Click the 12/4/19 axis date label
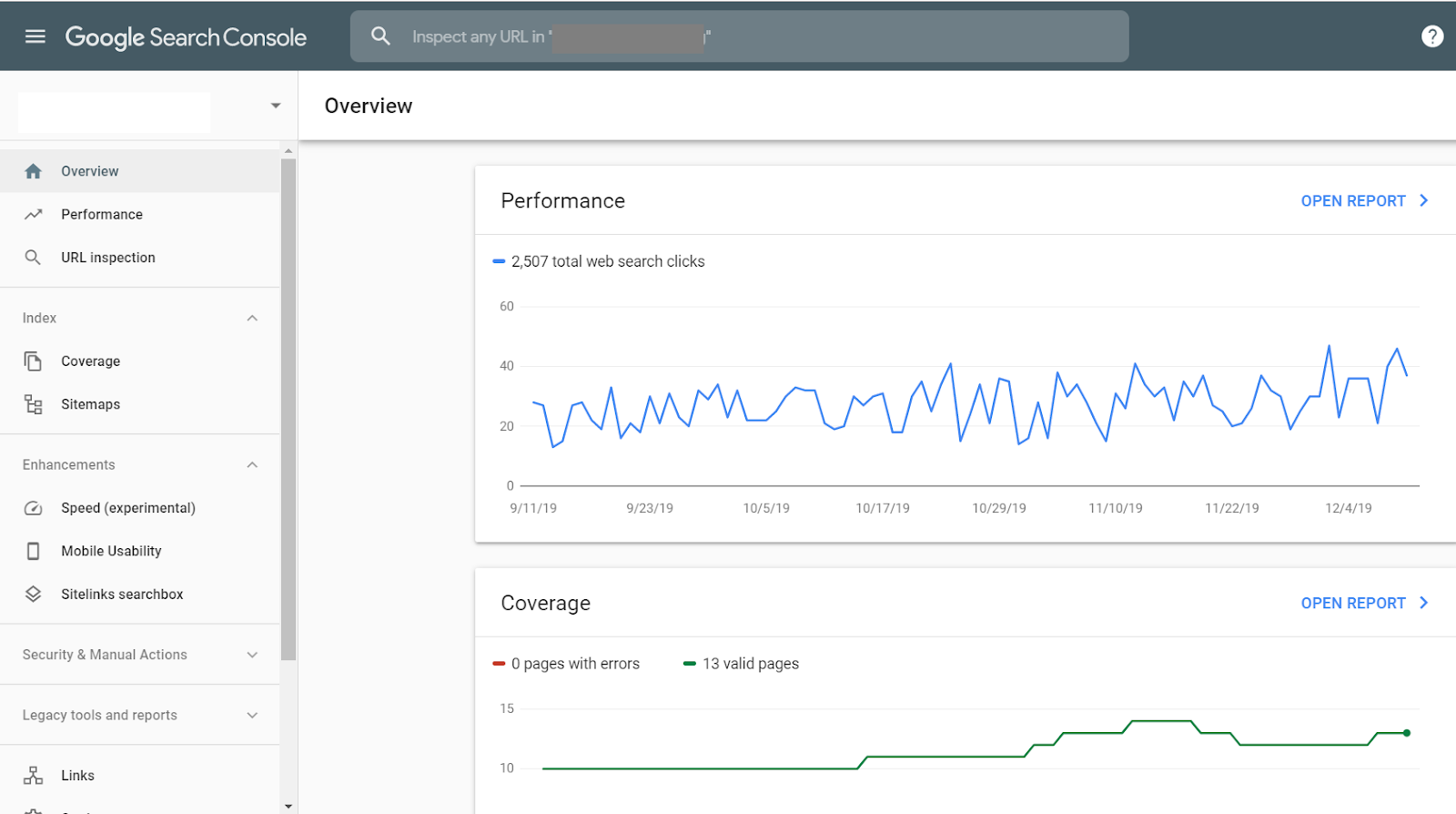The width and height of the screenshot is (1456, 814). click(1349, 508)
